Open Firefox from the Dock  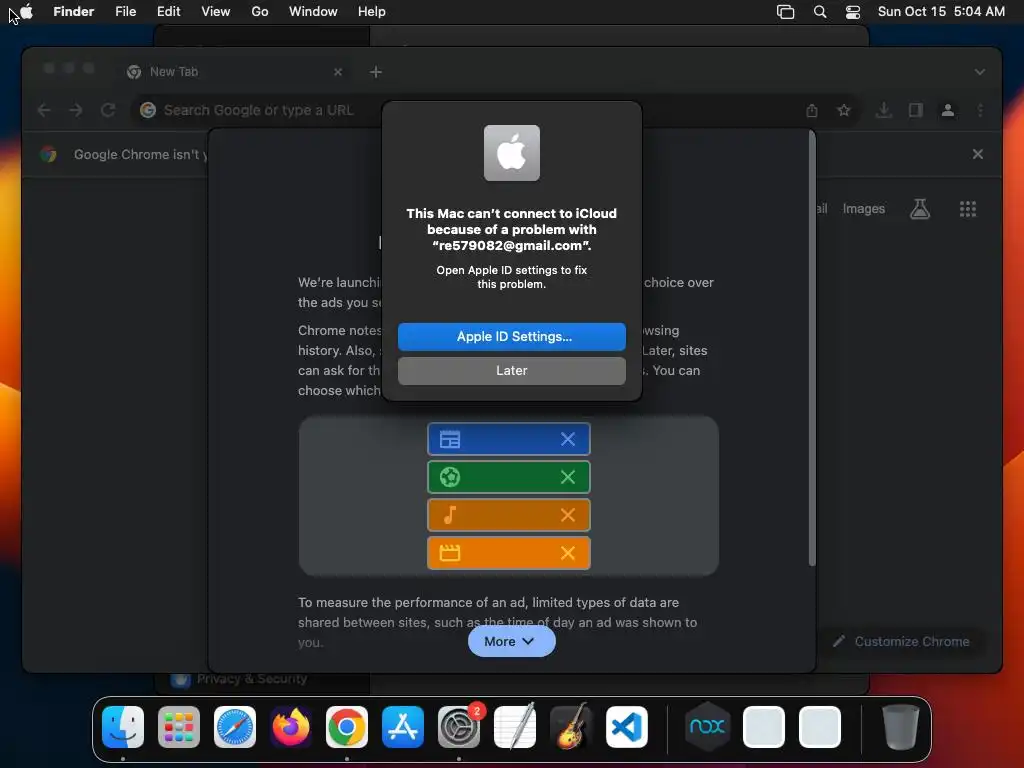[291, 727]
